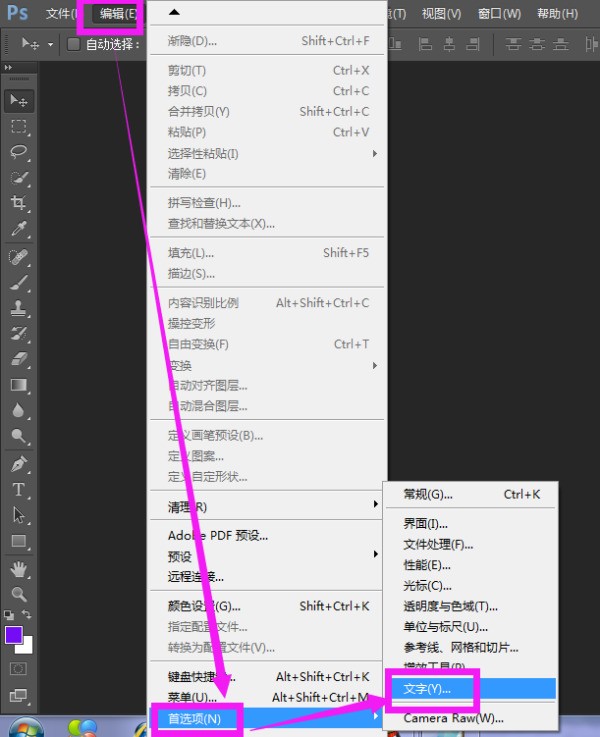The image size is (600, 737).
Task: Click the purple foreground color swatch
Action: point(14,635)
